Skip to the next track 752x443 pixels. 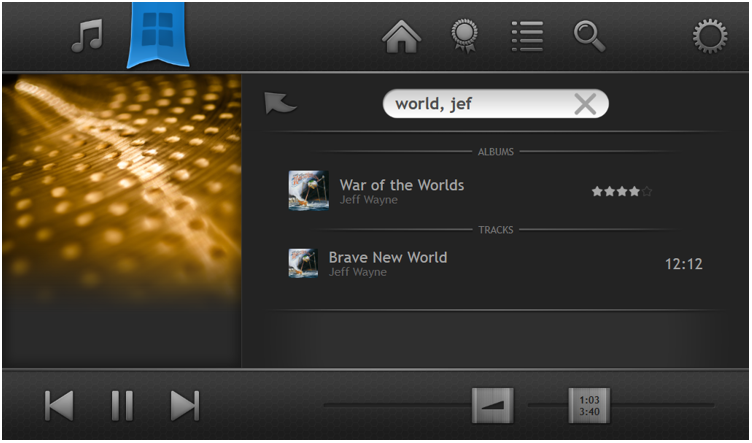click(x=185, y=405)
